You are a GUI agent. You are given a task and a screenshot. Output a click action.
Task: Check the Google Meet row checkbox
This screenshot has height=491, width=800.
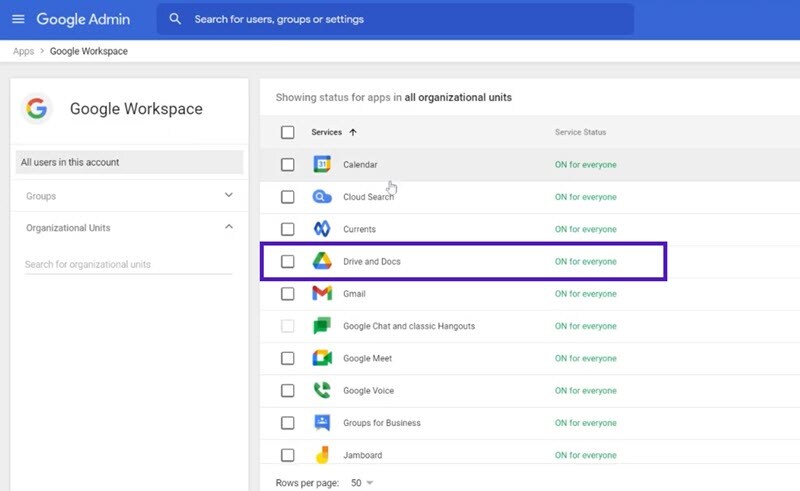(x=288, y=358)
